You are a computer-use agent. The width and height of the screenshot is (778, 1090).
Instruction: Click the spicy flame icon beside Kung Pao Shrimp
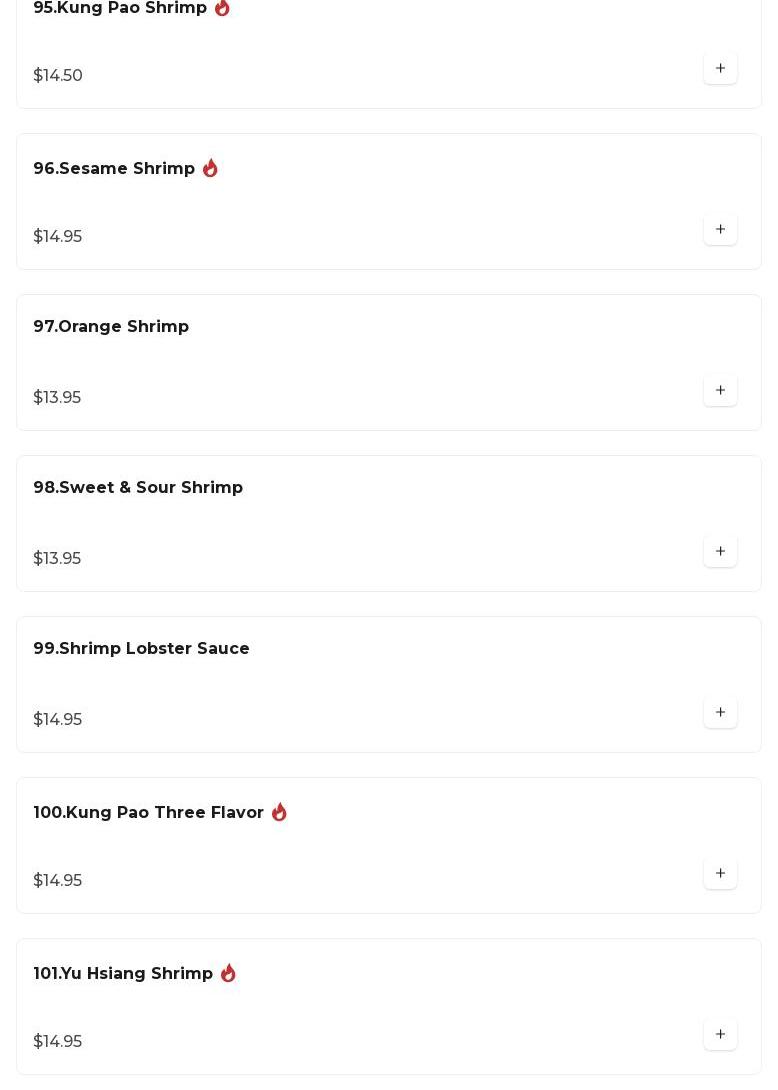coord(222,8)
